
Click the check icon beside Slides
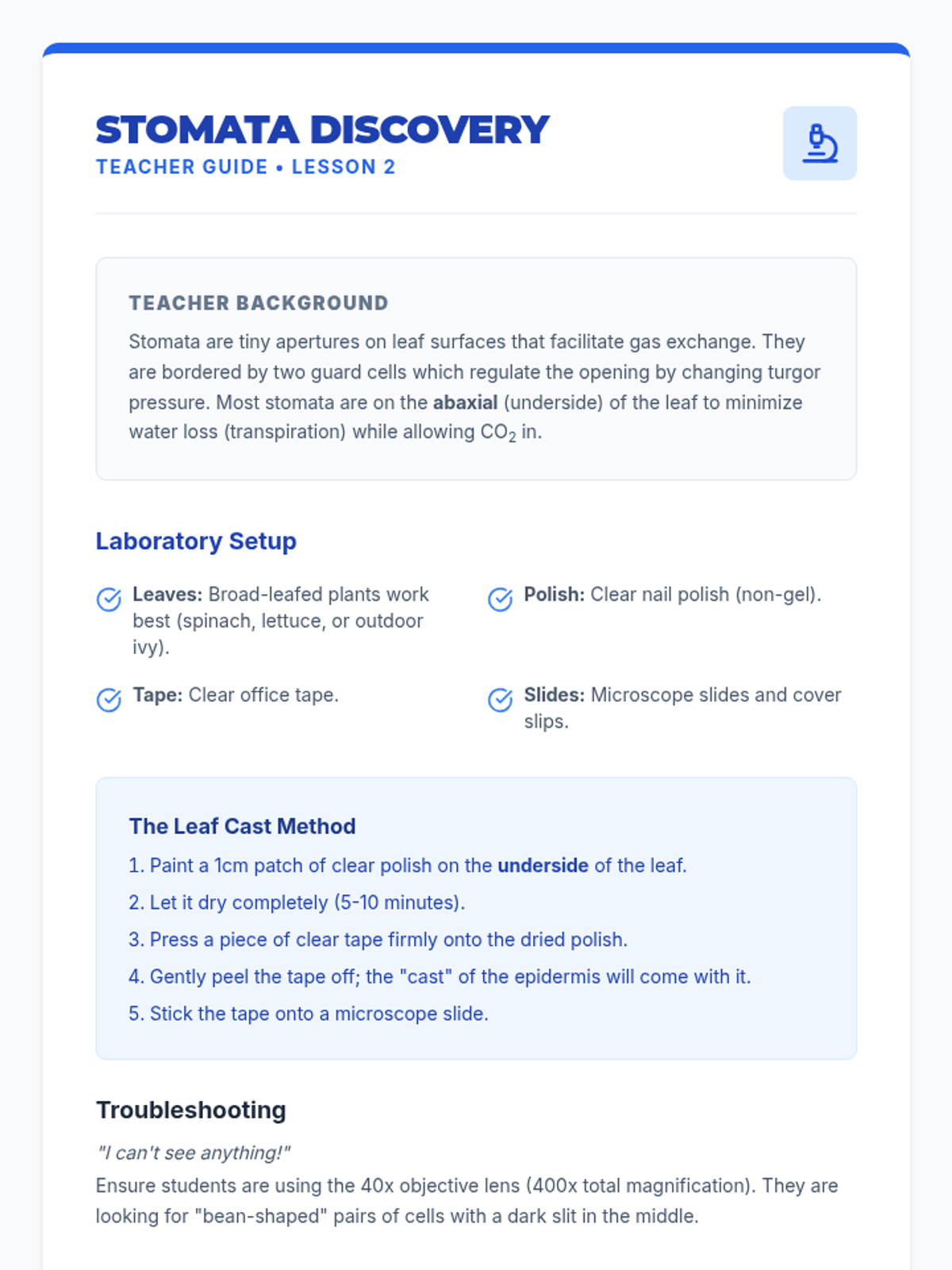coord(500,700)
